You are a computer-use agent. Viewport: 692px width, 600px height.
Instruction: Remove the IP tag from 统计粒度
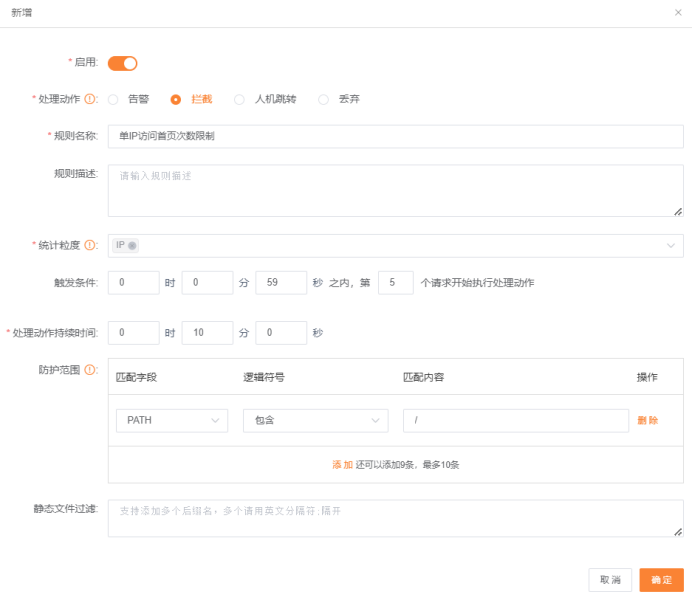pyautogui.click(x=132, y=246)
